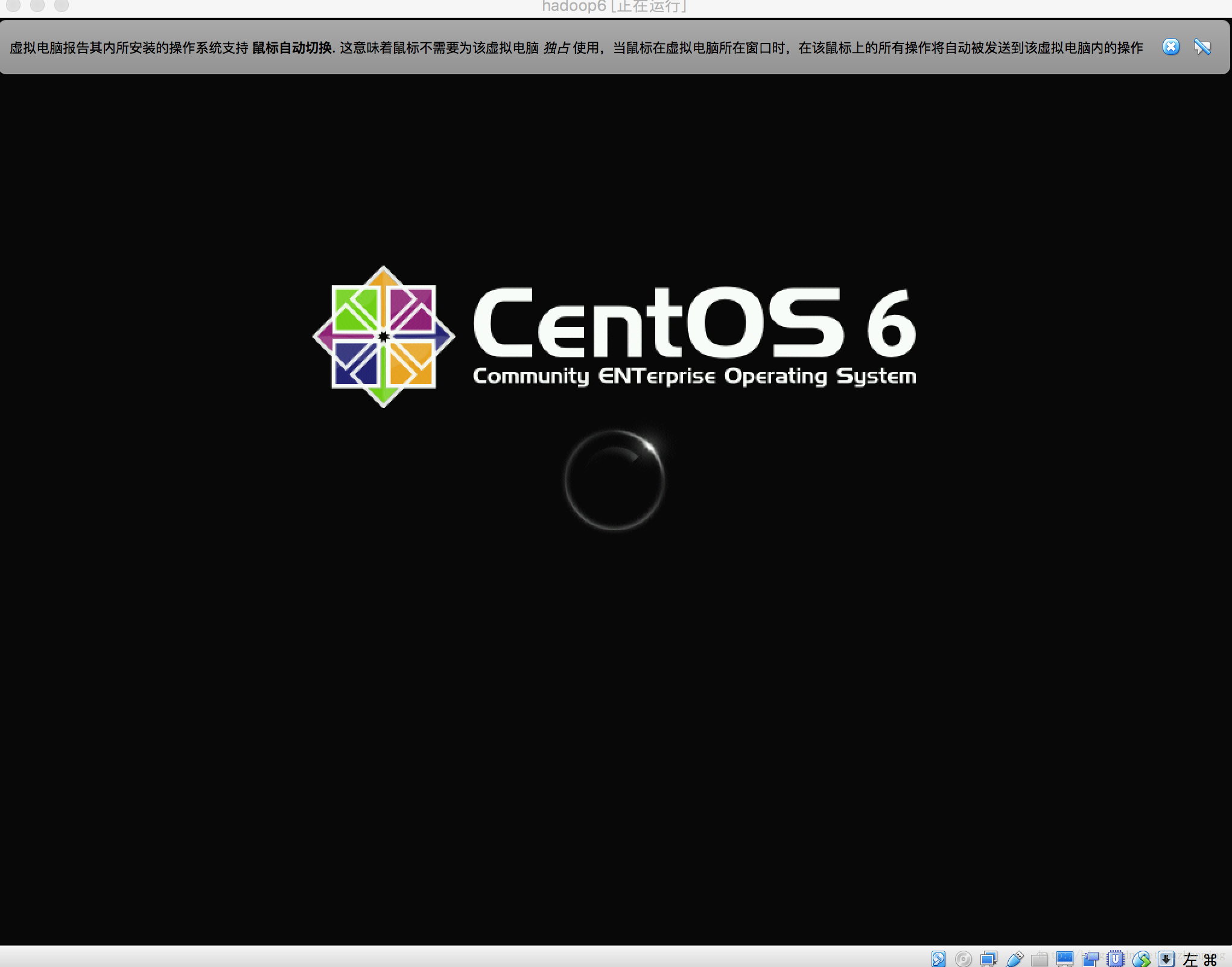Image resolution: width=1232 pixels, height=967 pixels.
Task: Click the boot loading spinner circle
Action: [x=614, y=480]
